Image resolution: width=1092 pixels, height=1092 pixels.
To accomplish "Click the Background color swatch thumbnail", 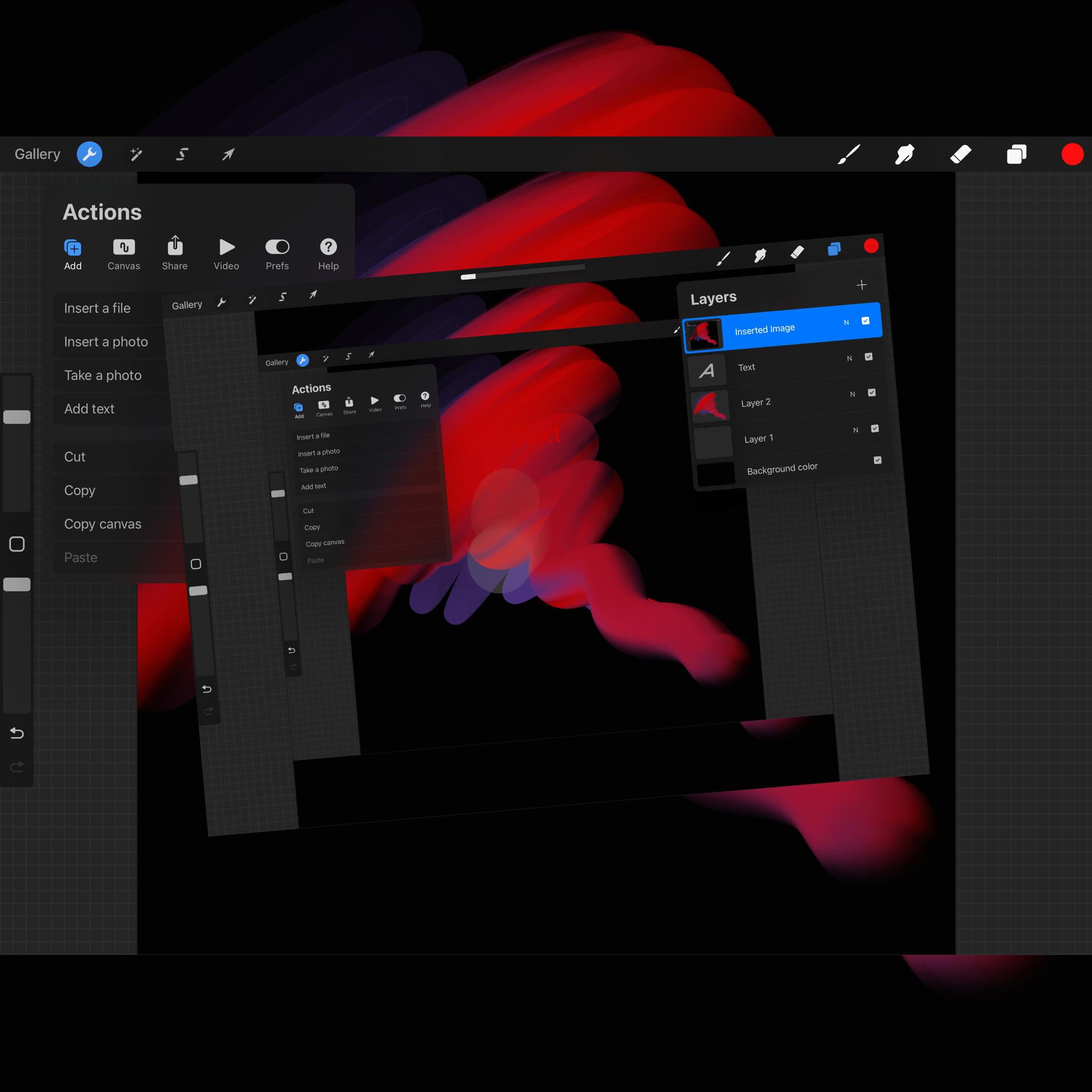I will (x=716, y=473).
